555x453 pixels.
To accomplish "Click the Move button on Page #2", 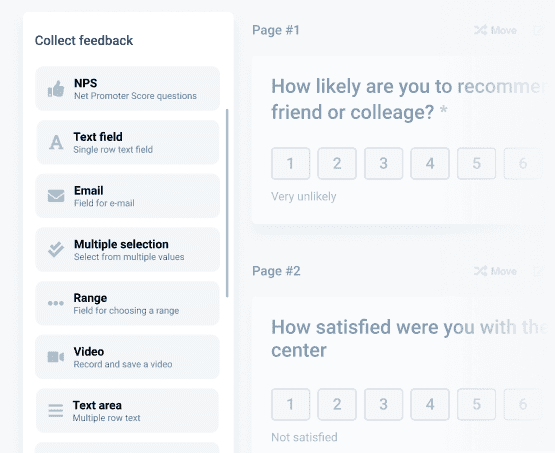I will click(x=496, y=271).
